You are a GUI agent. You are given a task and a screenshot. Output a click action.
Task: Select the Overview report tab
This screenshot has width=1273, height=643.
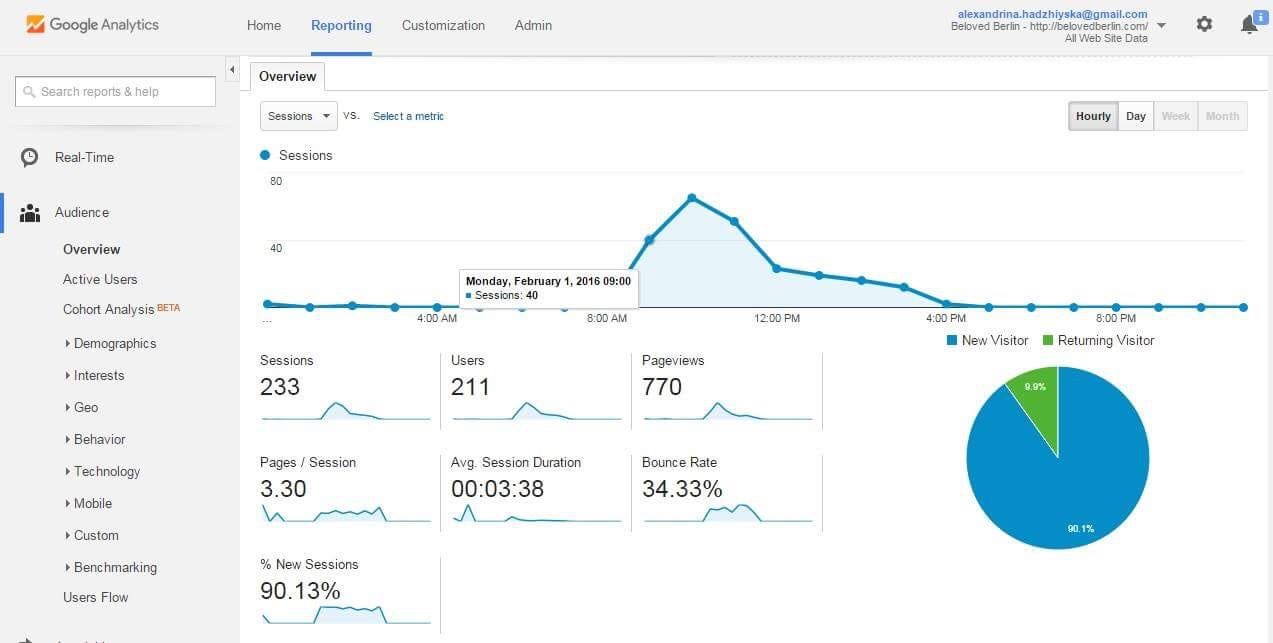[287, 76]
